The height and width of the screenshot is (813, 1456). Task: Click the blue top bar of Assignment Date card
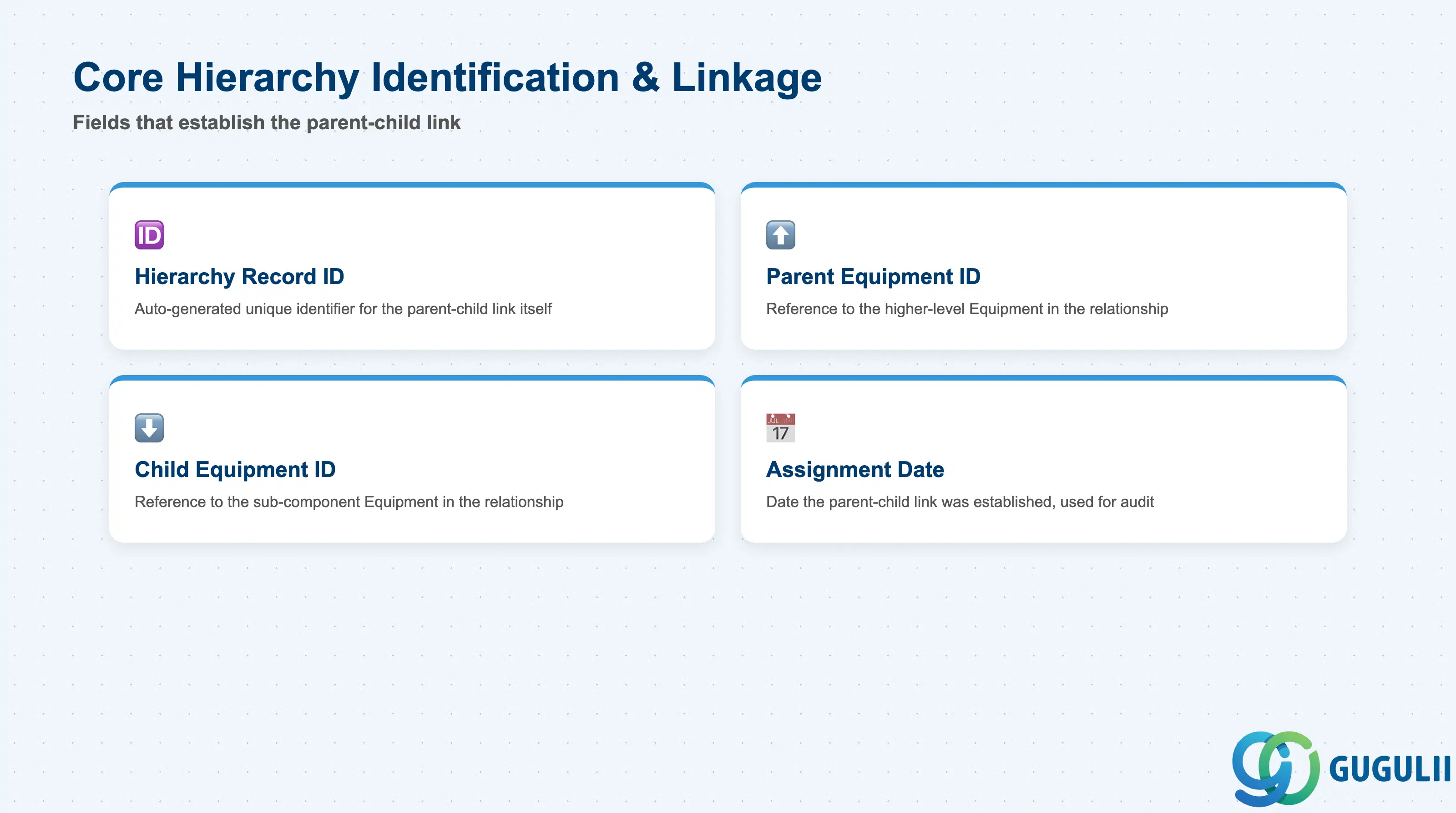[1043, 378]
